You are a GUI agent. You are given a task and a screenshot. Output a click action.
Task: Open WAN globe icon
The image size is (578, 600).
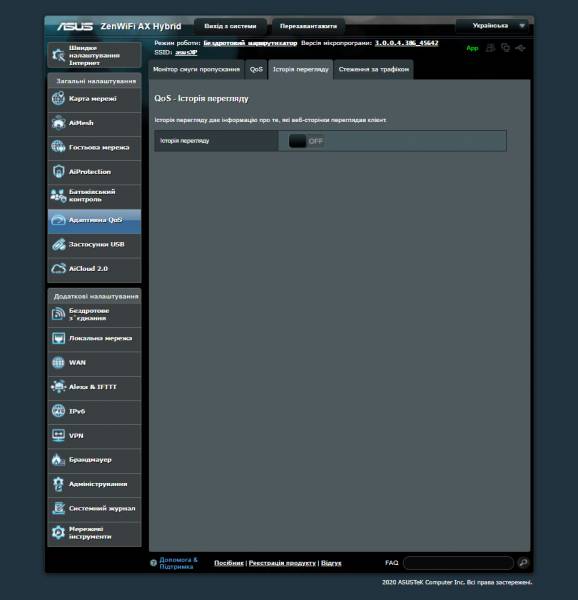coord(58,362)
